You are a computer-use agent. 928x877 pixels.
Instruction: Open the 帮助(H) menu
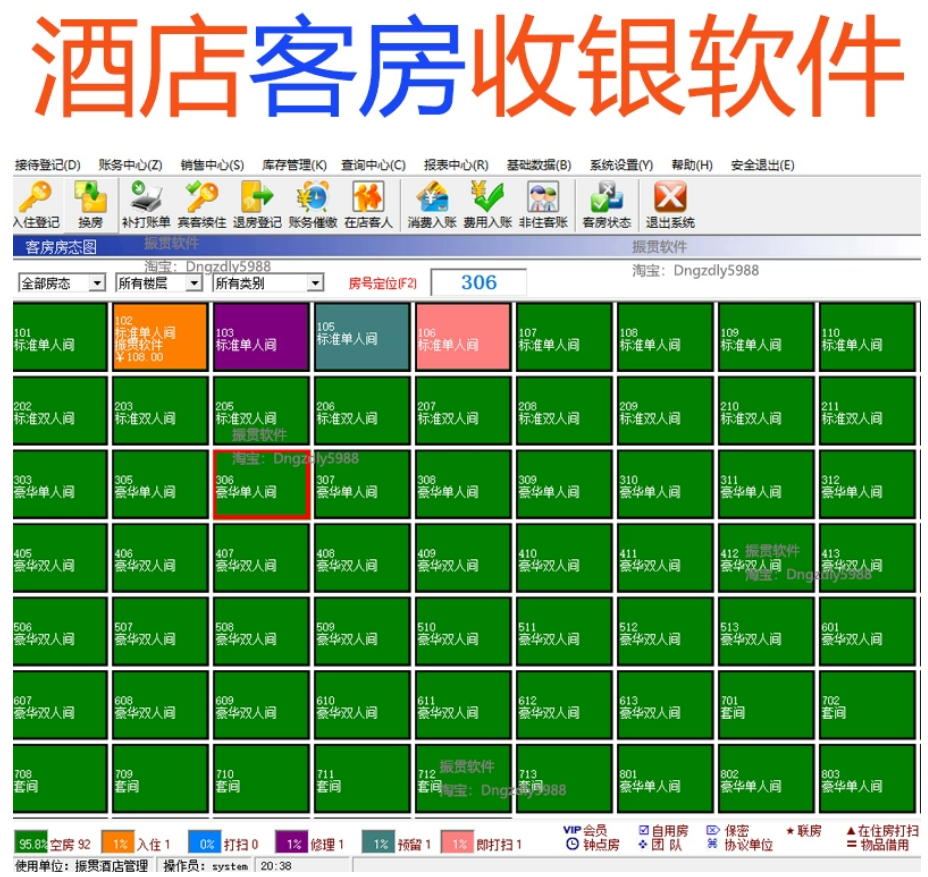(692, 165)
